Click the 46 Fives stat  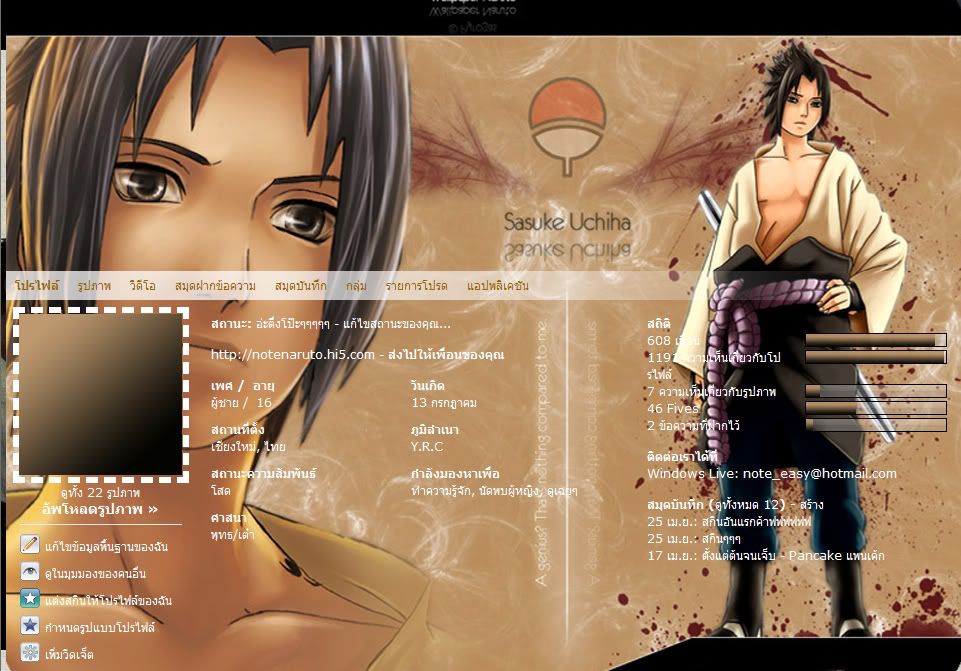[673, 409]
